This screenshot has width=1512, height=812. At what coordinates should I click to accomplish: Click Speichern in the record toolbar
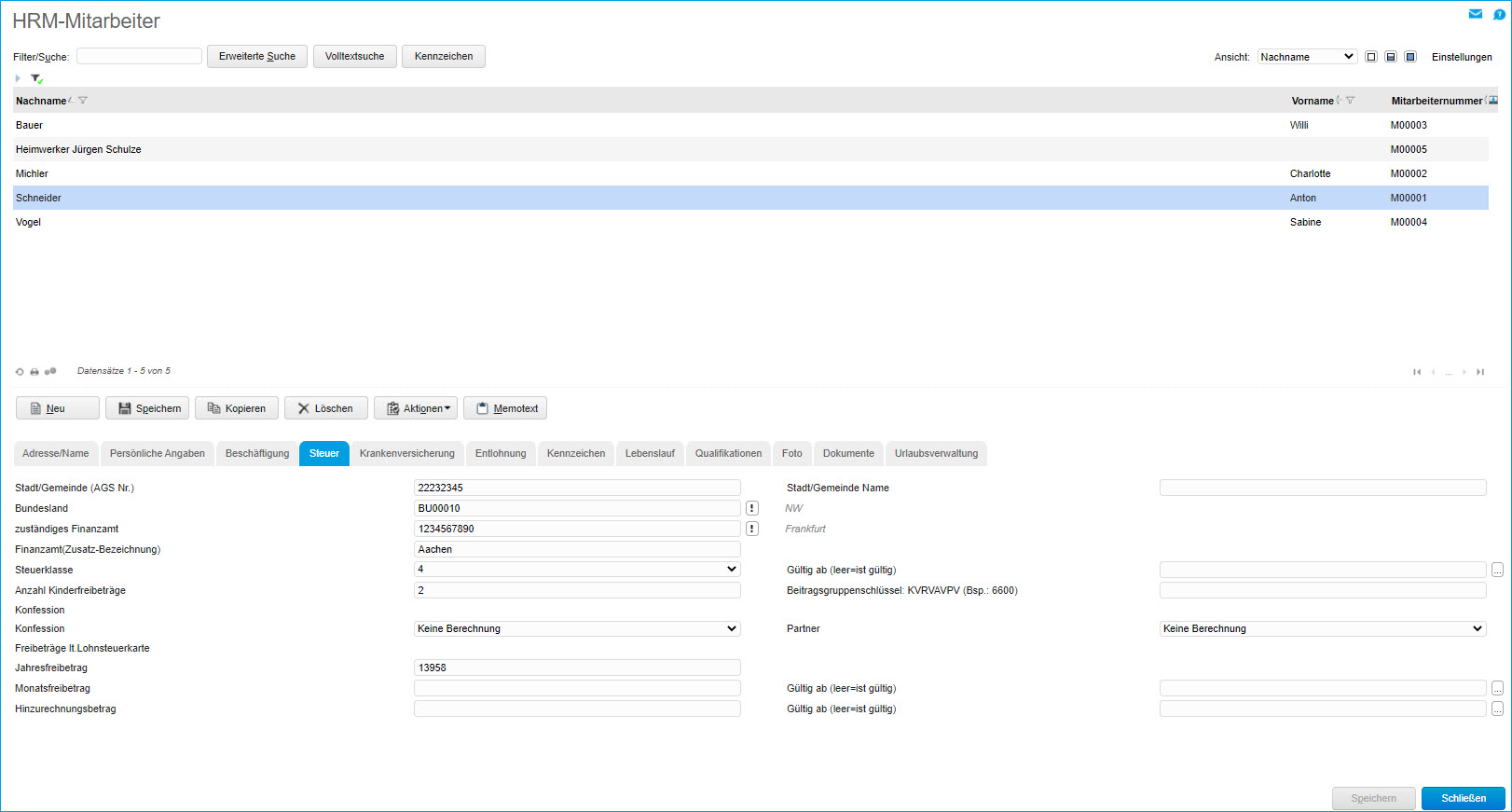coord(147,408)
